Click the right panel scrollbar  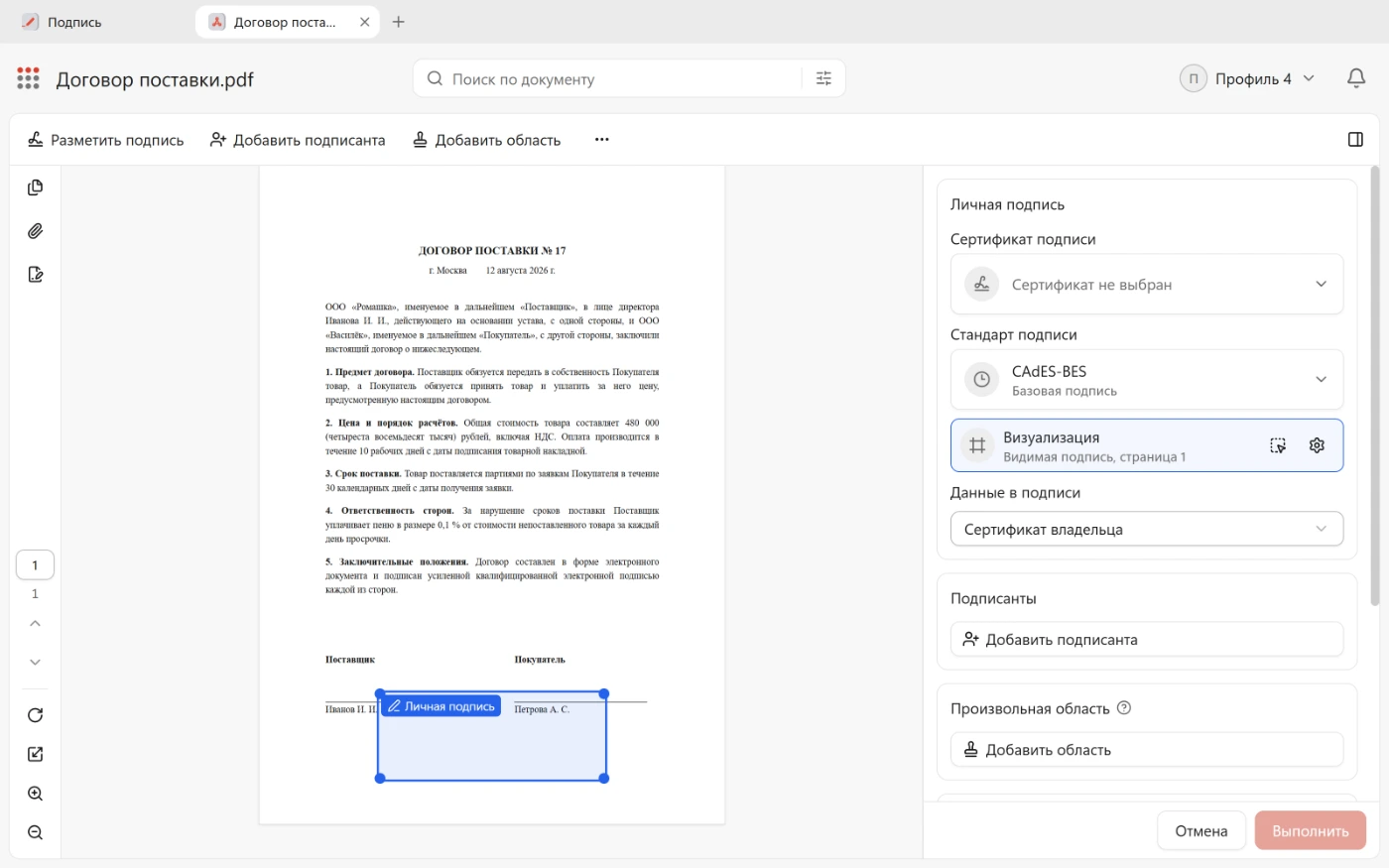point(1374,387)
